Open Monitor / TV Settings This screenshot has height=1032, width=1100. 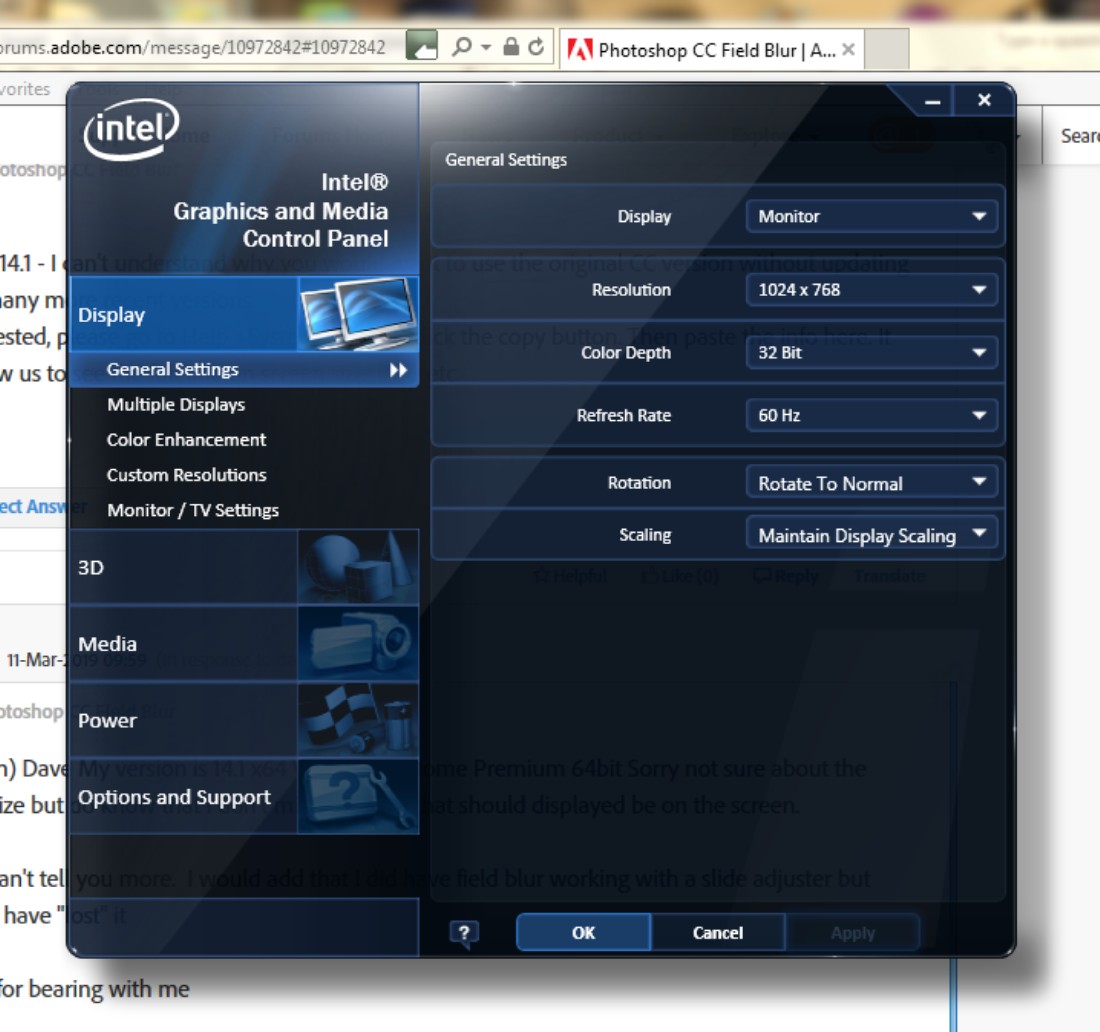[193, 510]
